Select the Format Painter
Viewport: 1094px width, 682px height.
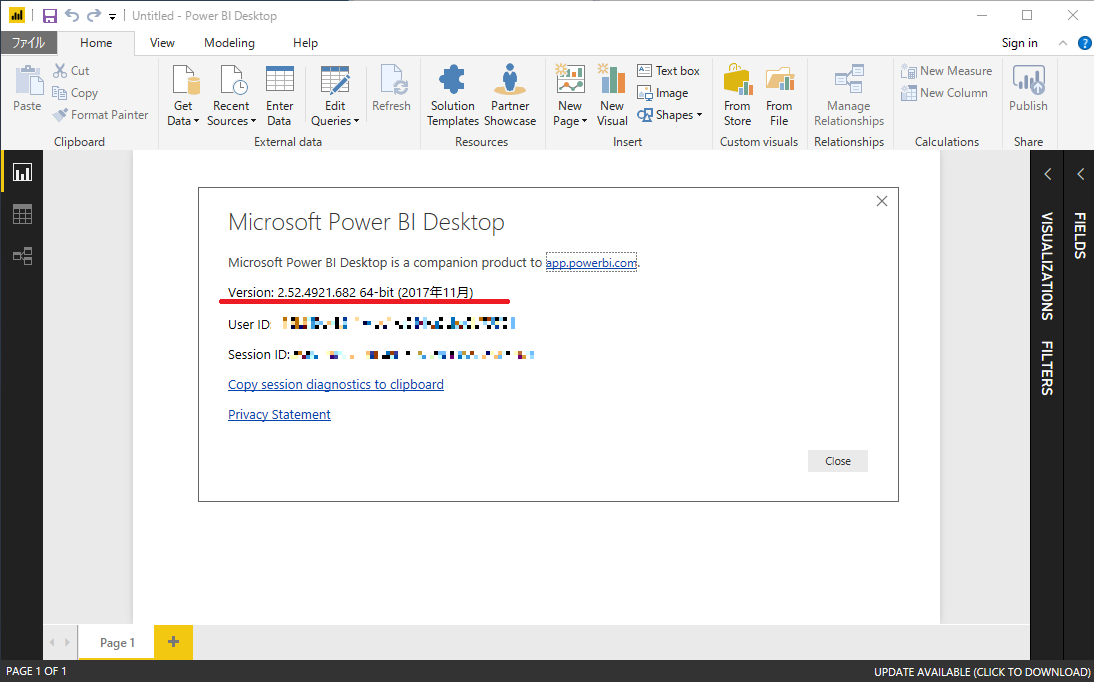pos(101,114)
